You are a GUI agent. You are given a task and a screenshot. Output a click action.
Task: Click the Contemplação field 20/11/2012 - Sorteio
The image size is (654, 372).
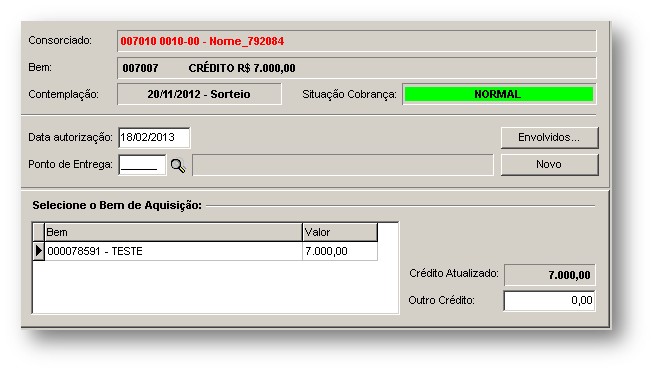[x=199, y=94]
